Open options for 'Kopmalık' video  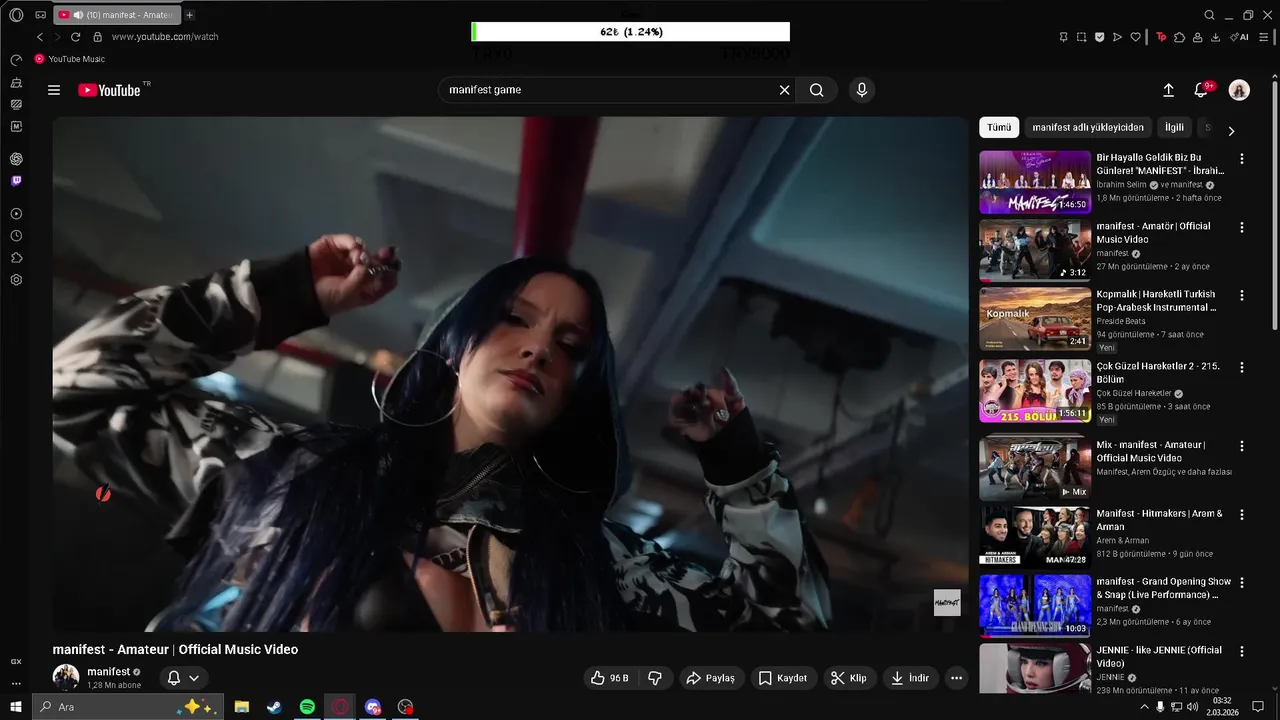coord(1242,296)
